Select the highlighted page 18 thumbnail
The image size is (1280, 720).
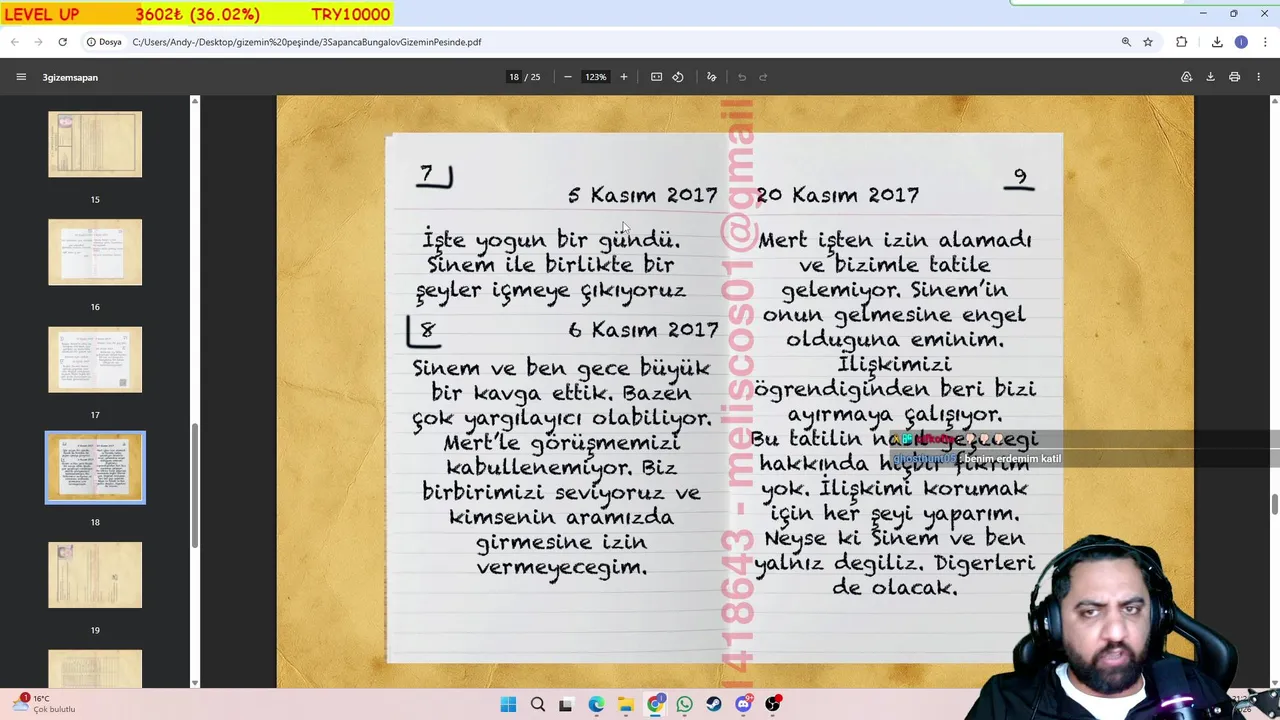pos(95,467)
